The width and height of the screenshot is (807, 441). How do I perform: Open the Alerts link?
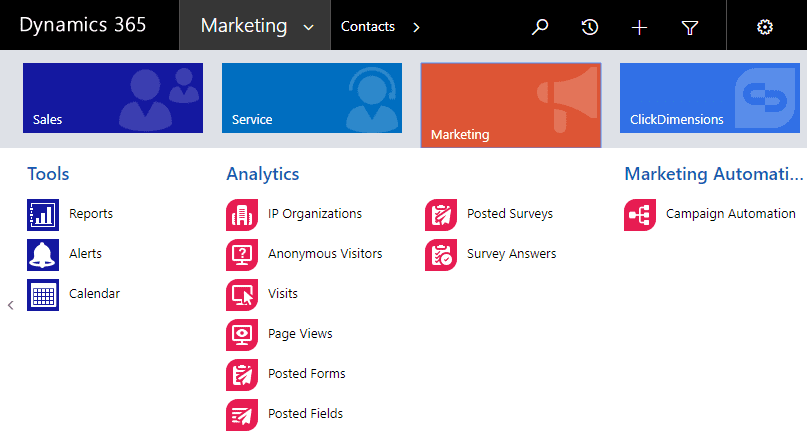click(x=85, y=254)
